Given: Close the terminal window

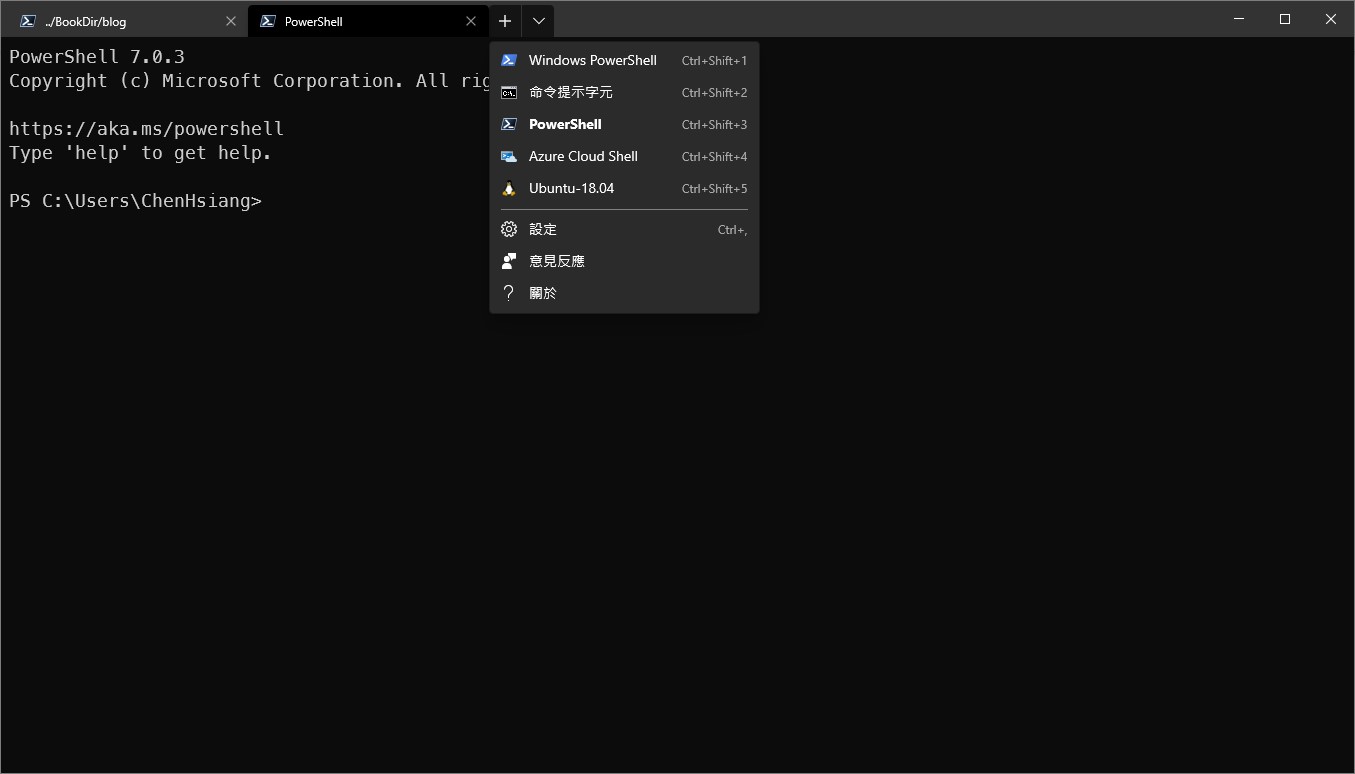Looking at the screenshot, I should [x=1331, y=19].
